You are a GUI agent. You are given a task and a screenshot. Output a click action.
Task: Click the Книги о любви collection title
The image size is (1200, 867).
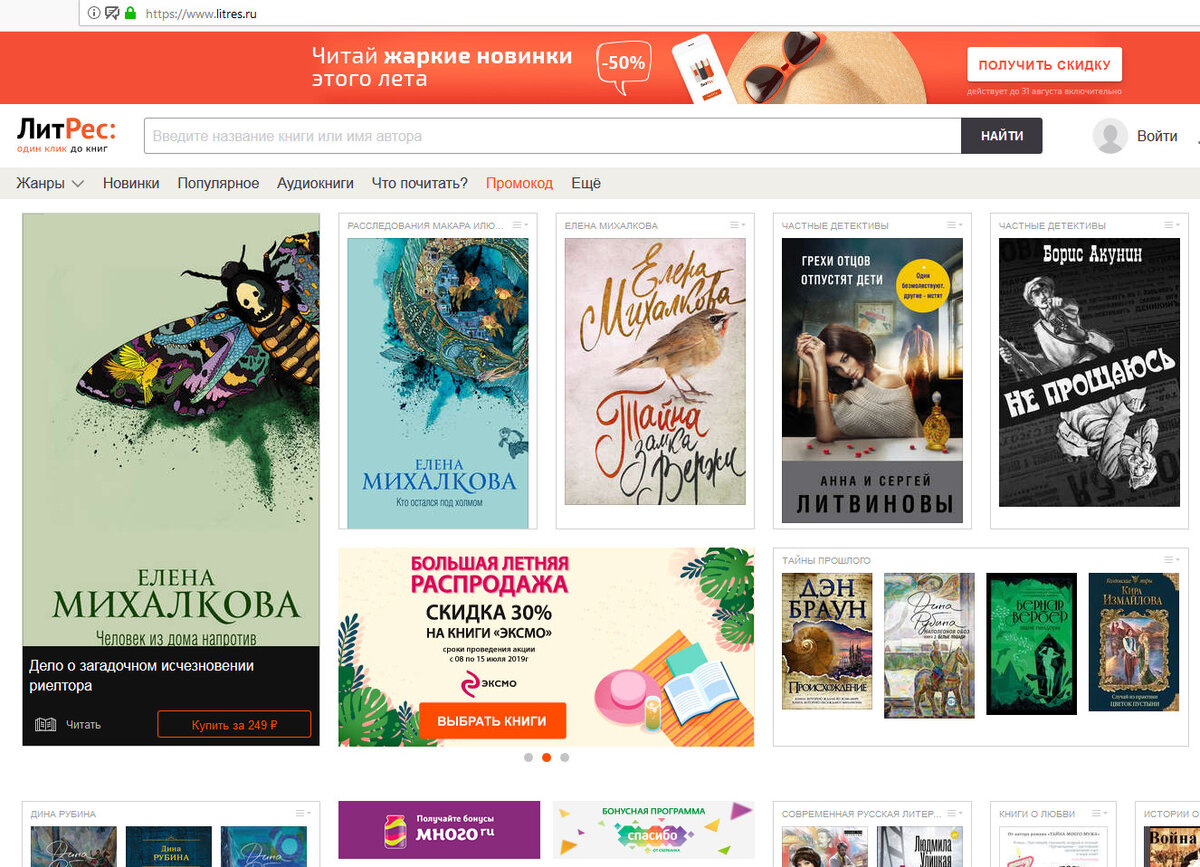click(x=1039, y=814)
